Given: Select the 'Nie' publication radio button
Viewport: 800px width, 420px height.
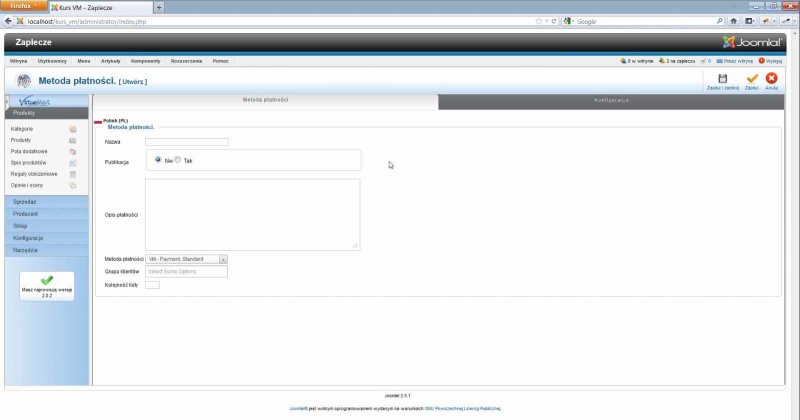Looking at the screenshot, I should (158, 159).
